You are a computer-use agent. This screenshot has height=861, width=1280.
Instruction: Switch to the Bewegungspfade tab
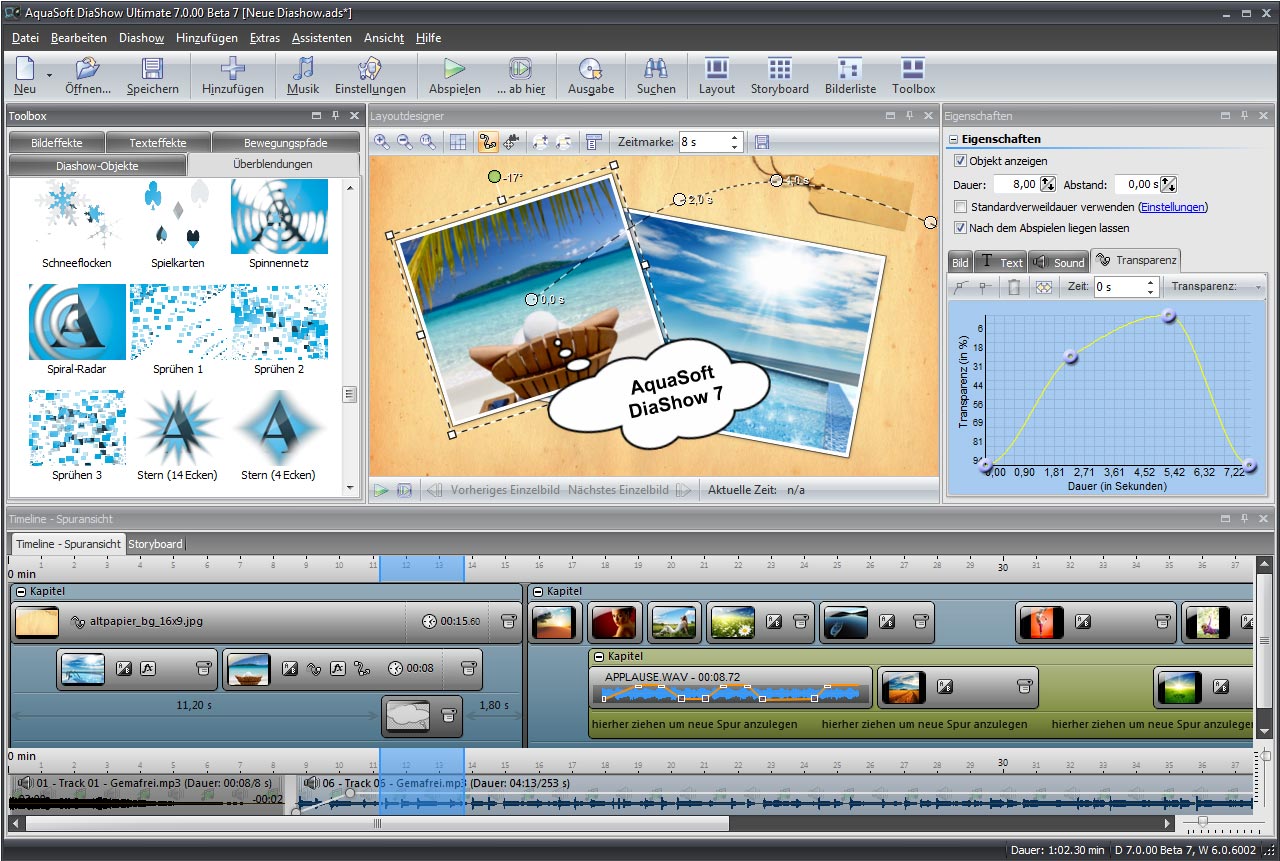(x=285, y=143)
